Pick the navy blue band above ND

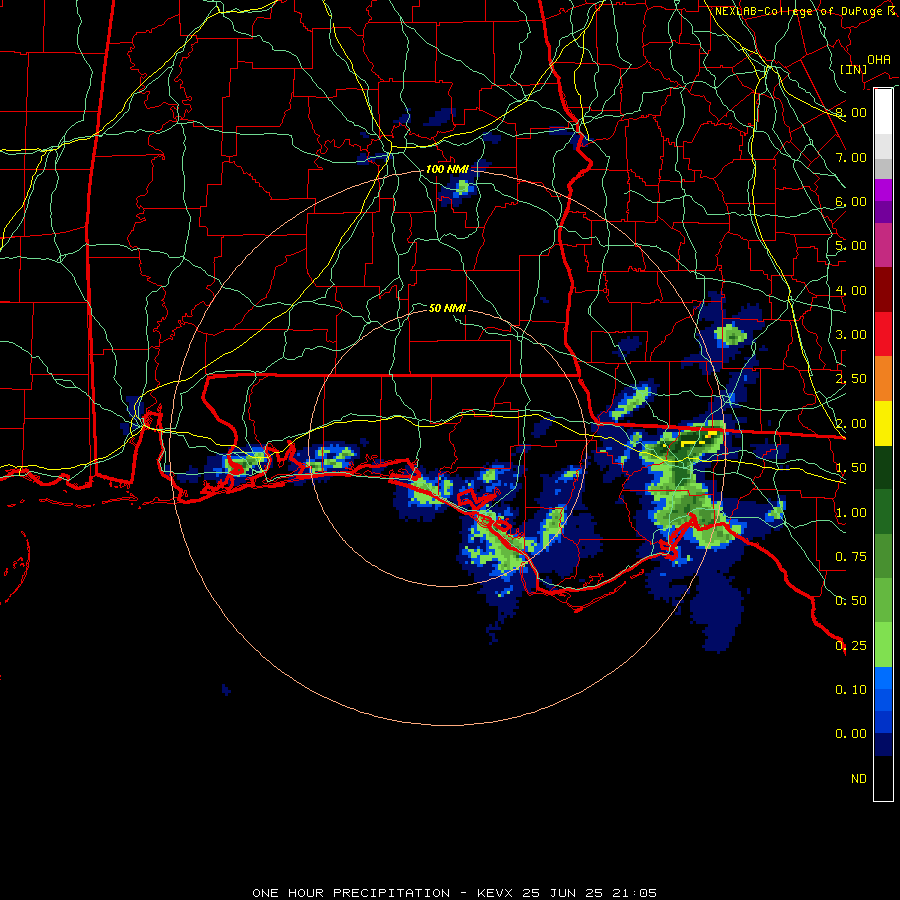(x=883, y=745)
